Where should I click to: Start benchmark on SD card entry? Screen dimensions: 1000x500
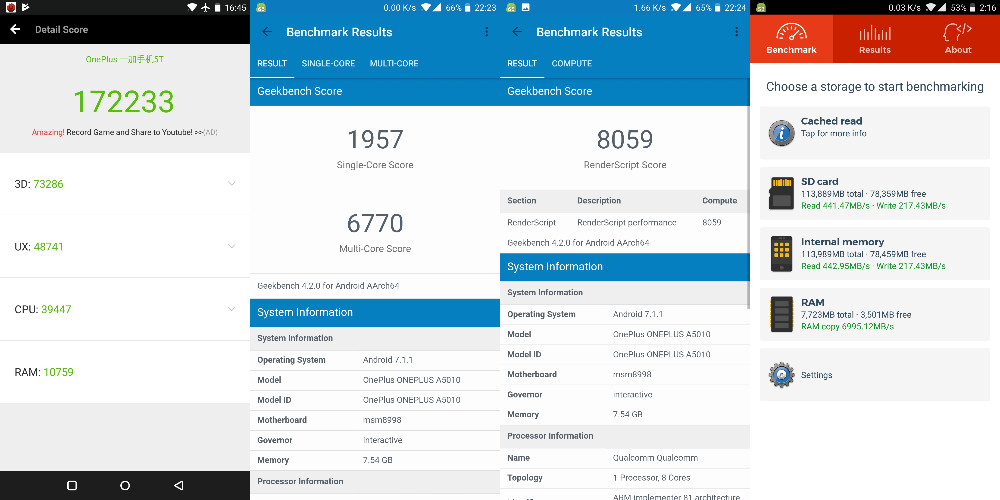875,193
